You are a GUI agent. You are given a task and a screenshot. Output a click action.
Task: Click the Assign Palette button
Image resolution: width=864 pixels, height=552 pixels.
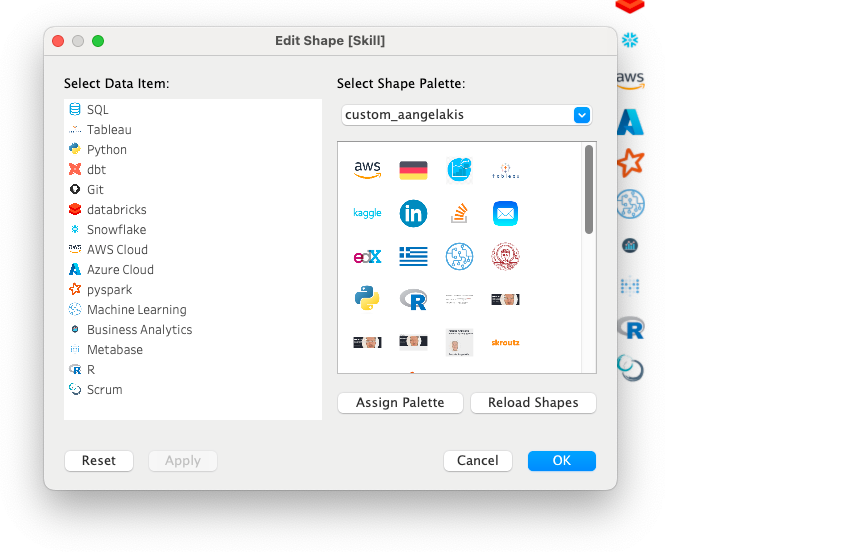coord(400,403)
